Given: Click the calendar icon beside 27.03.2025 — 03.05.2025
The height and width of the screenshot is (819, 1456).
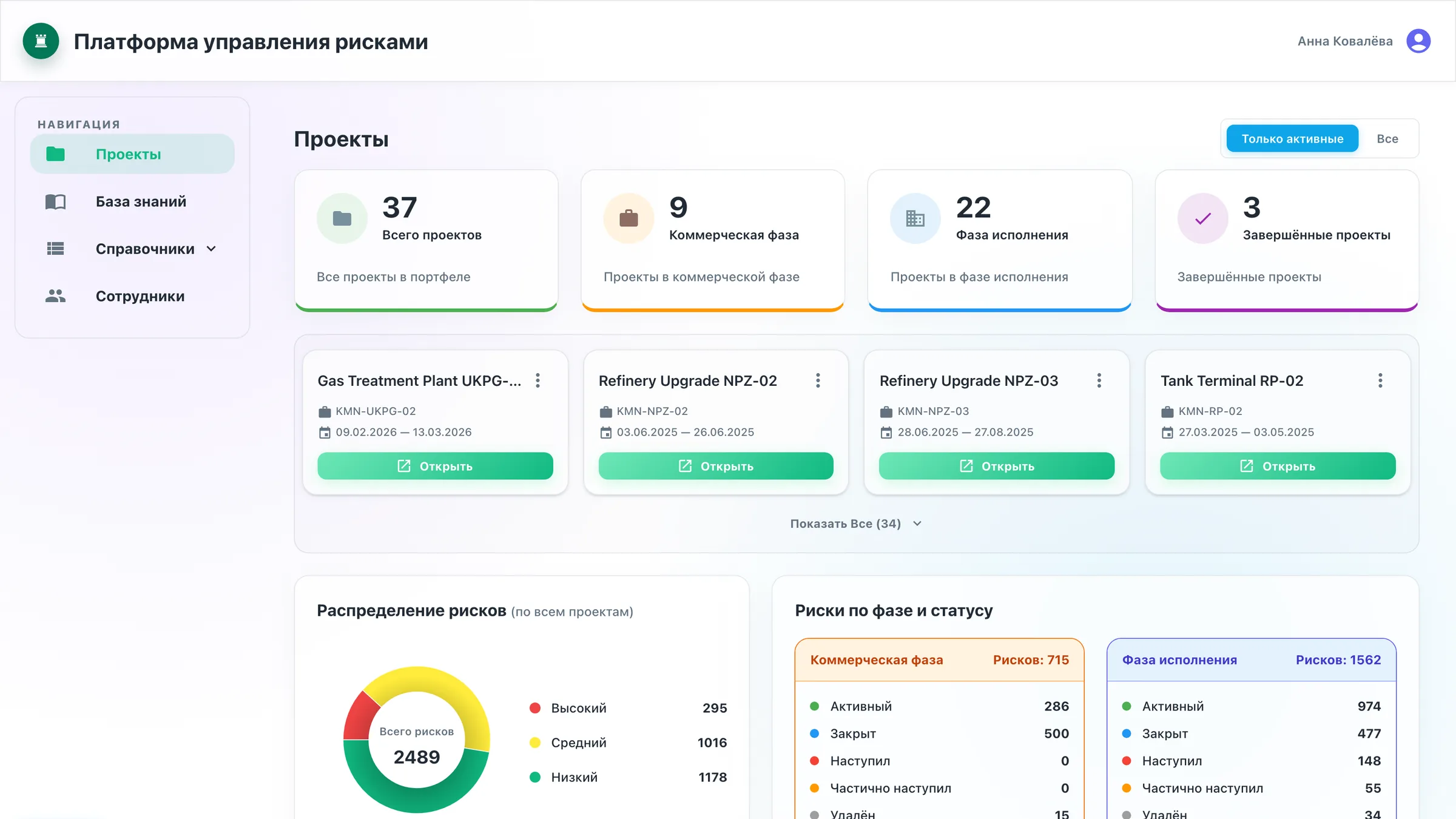Looking at the screenshot, I should (1167, 433).
